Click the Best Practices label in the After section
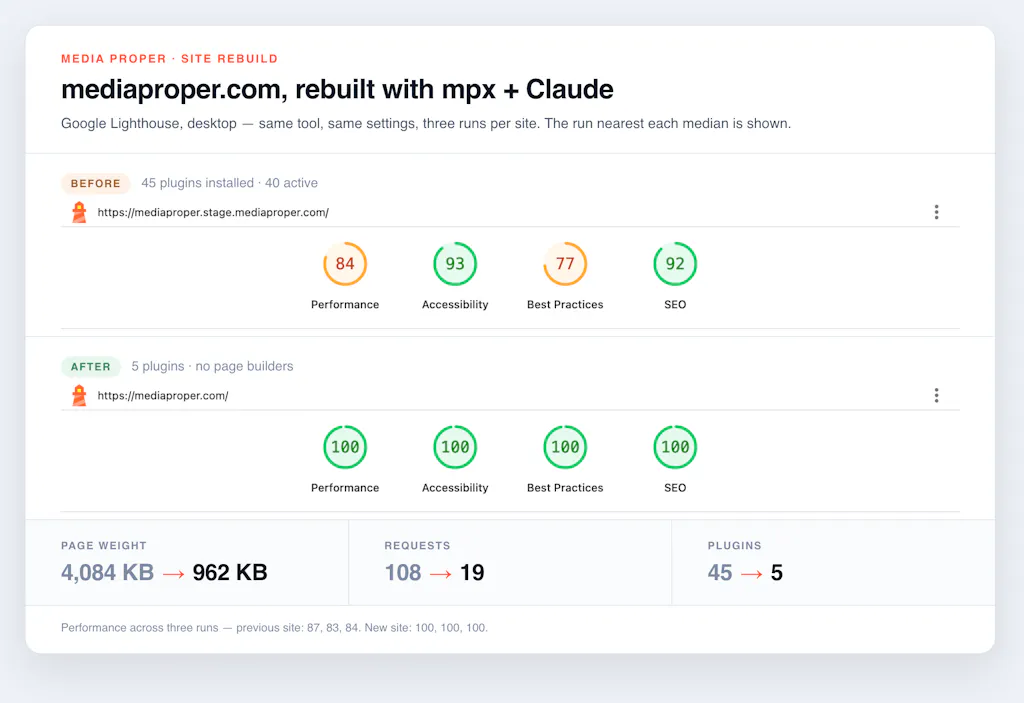1024x703 pixels. click(x=565, y=488)
